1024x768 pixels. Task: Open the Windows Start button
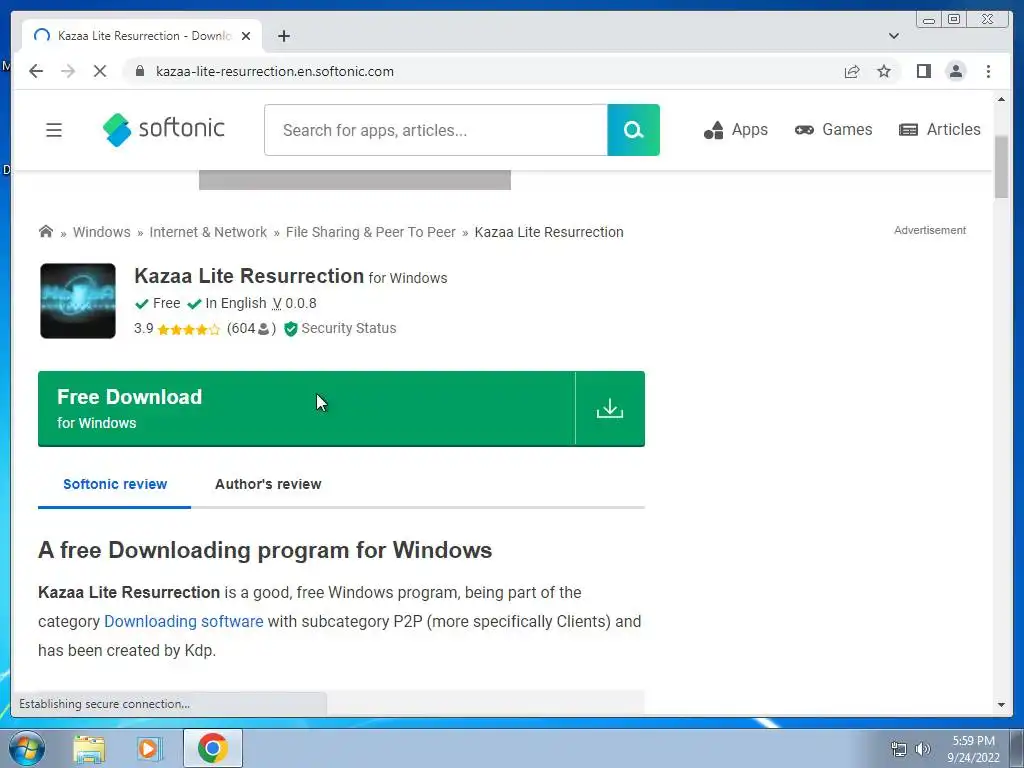point(27,748)
